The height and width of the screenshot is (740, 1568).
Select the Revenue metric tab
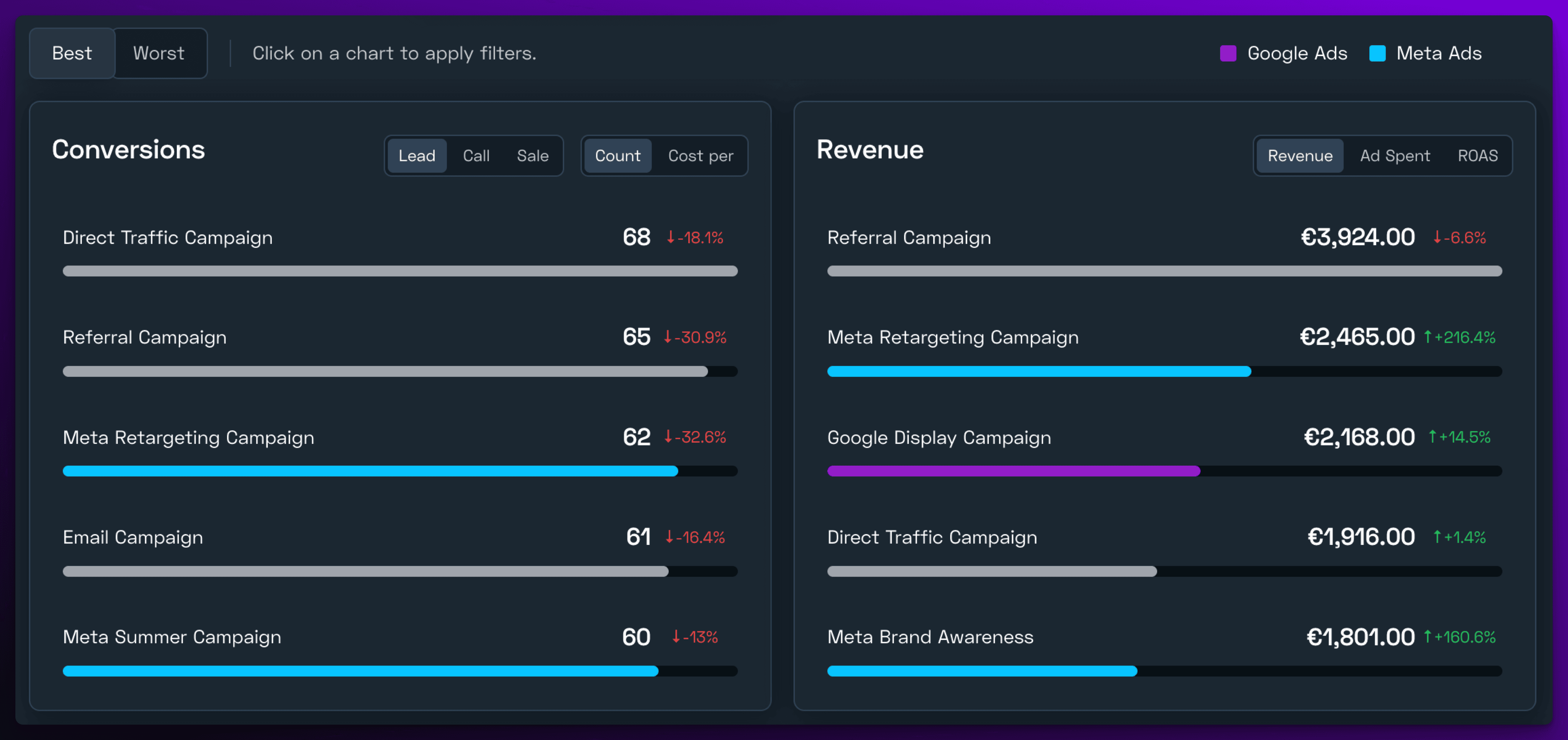click(x=1300, y=156)
